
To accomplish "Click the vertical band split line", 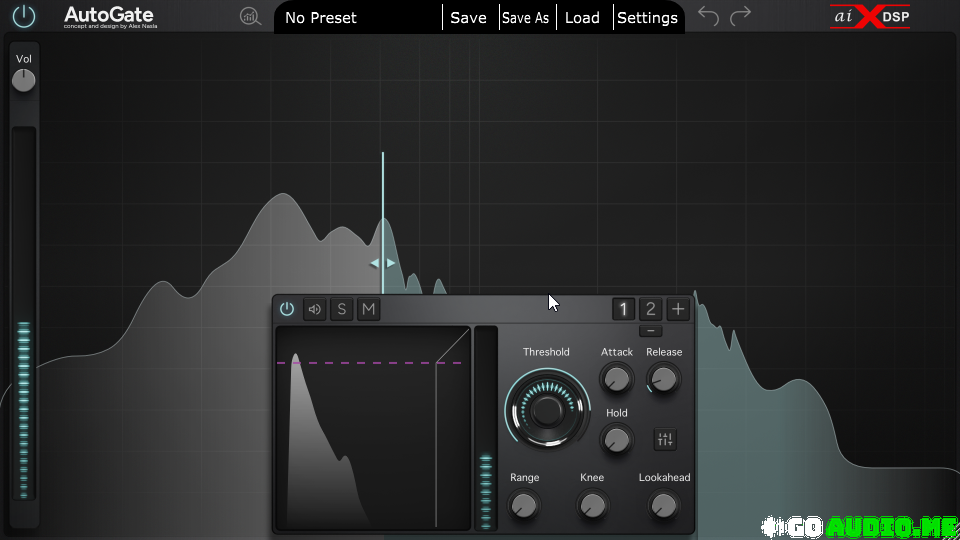I will coord(383,223).
